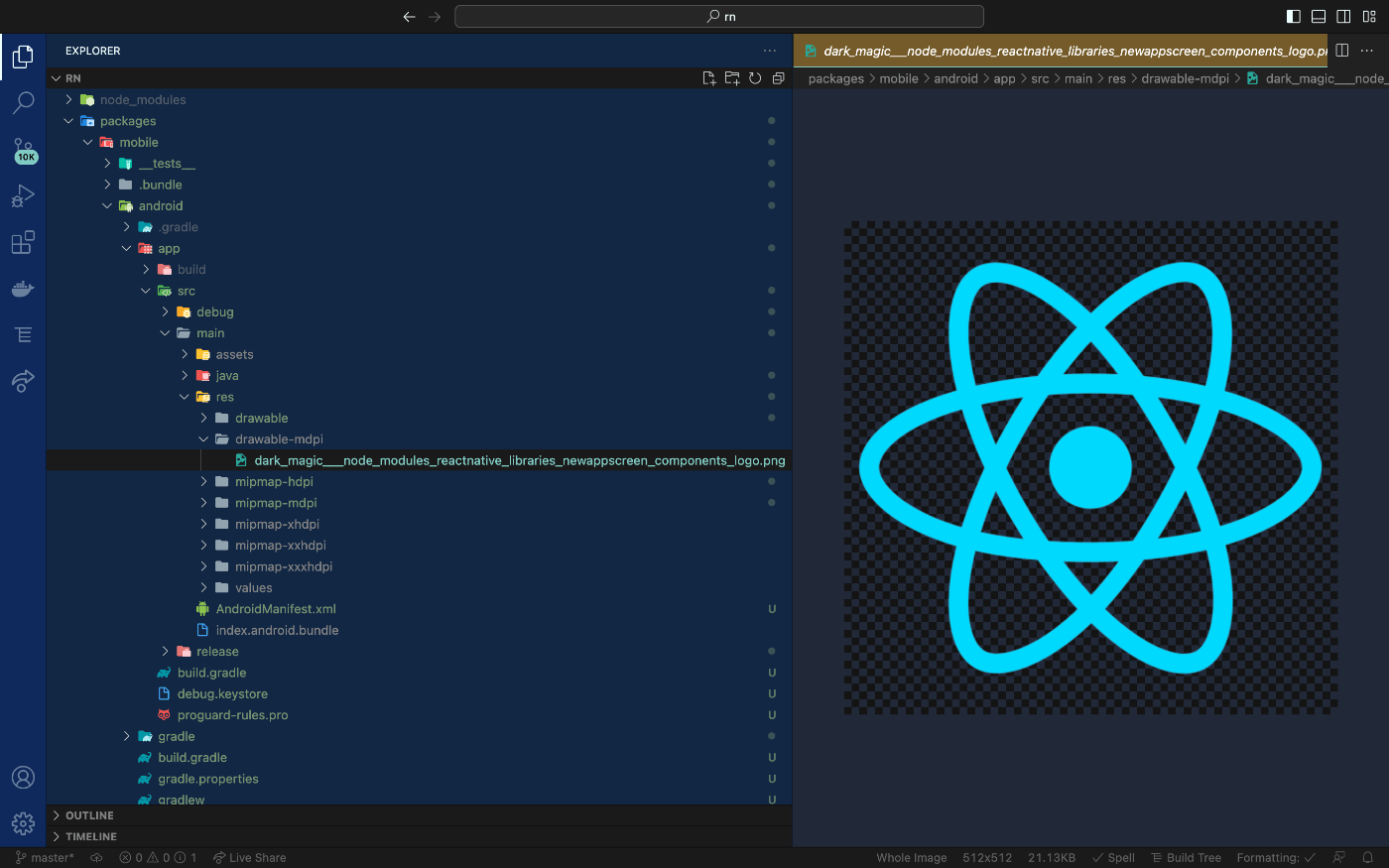Click the sync changes cloud icon

tap(96, 858)
